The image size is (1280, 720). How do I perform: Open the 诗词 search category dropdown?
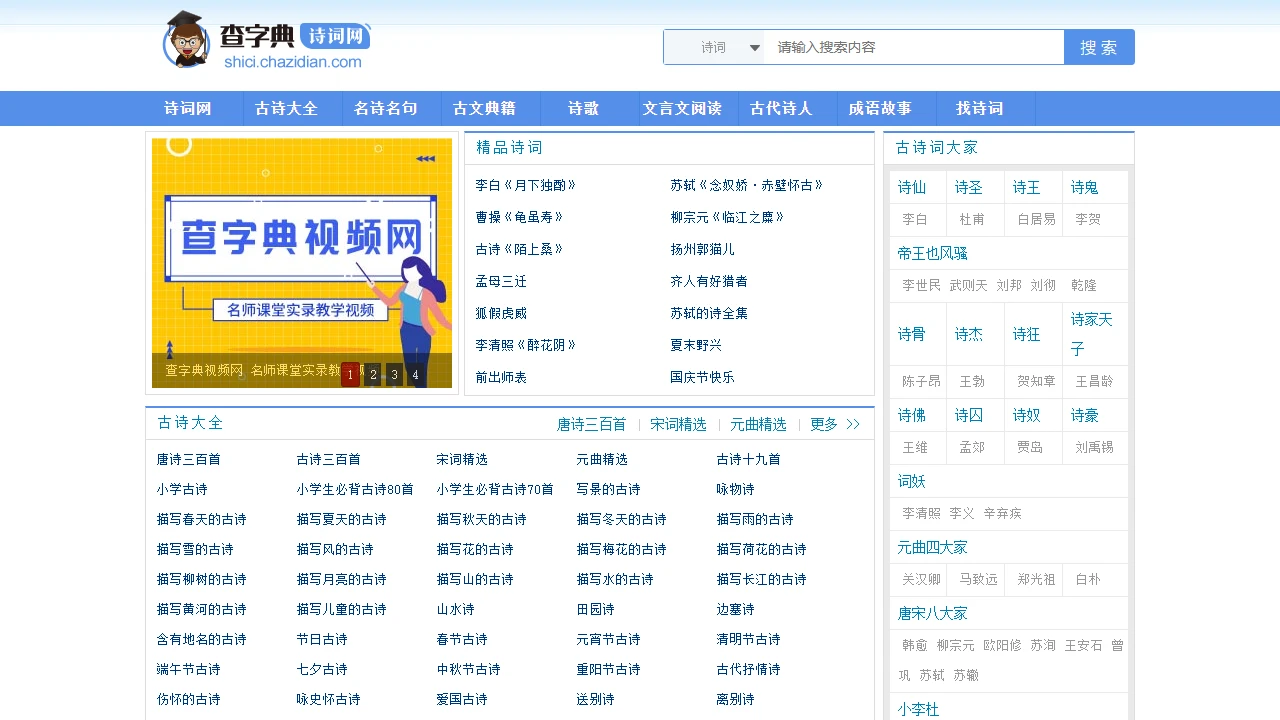tap(716, 46)
